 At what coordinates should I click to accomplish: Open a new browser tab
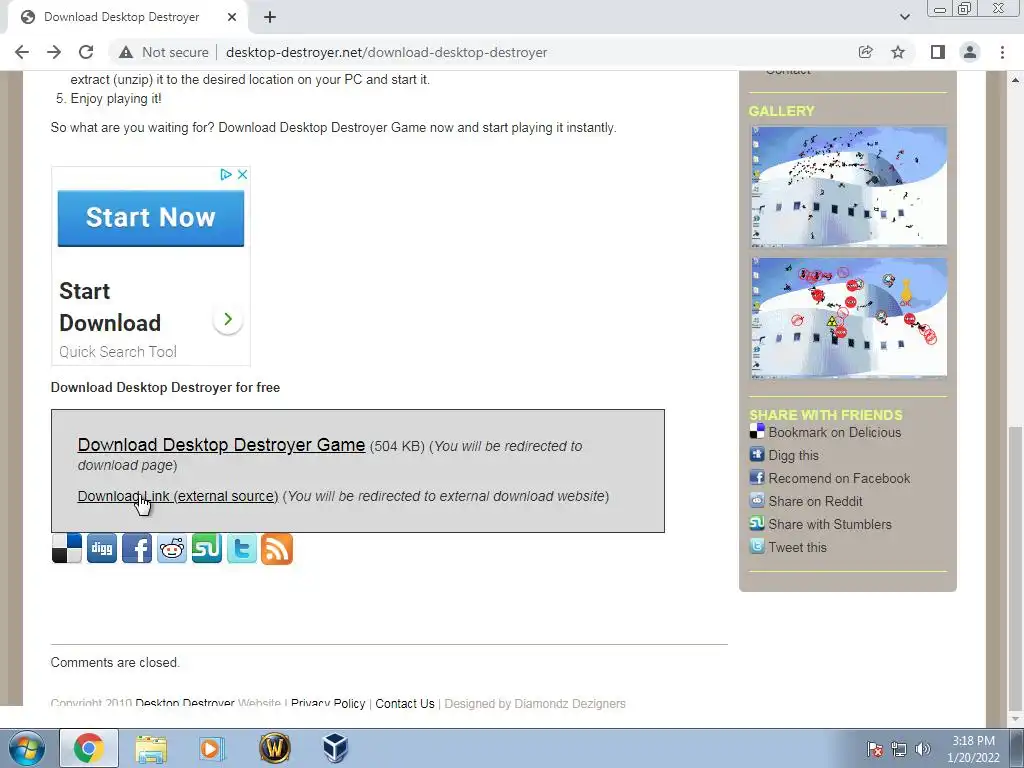pyautogui.click(x=270, y=17)
